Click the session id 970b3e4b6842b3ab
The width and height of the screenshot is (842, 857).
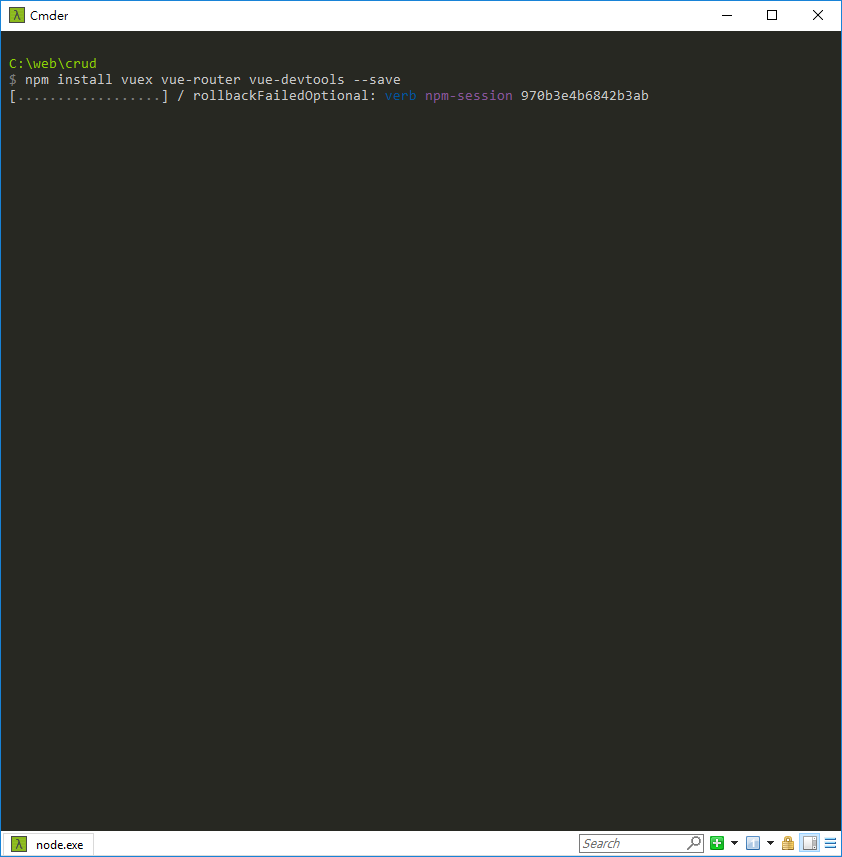tap(585, 96)
